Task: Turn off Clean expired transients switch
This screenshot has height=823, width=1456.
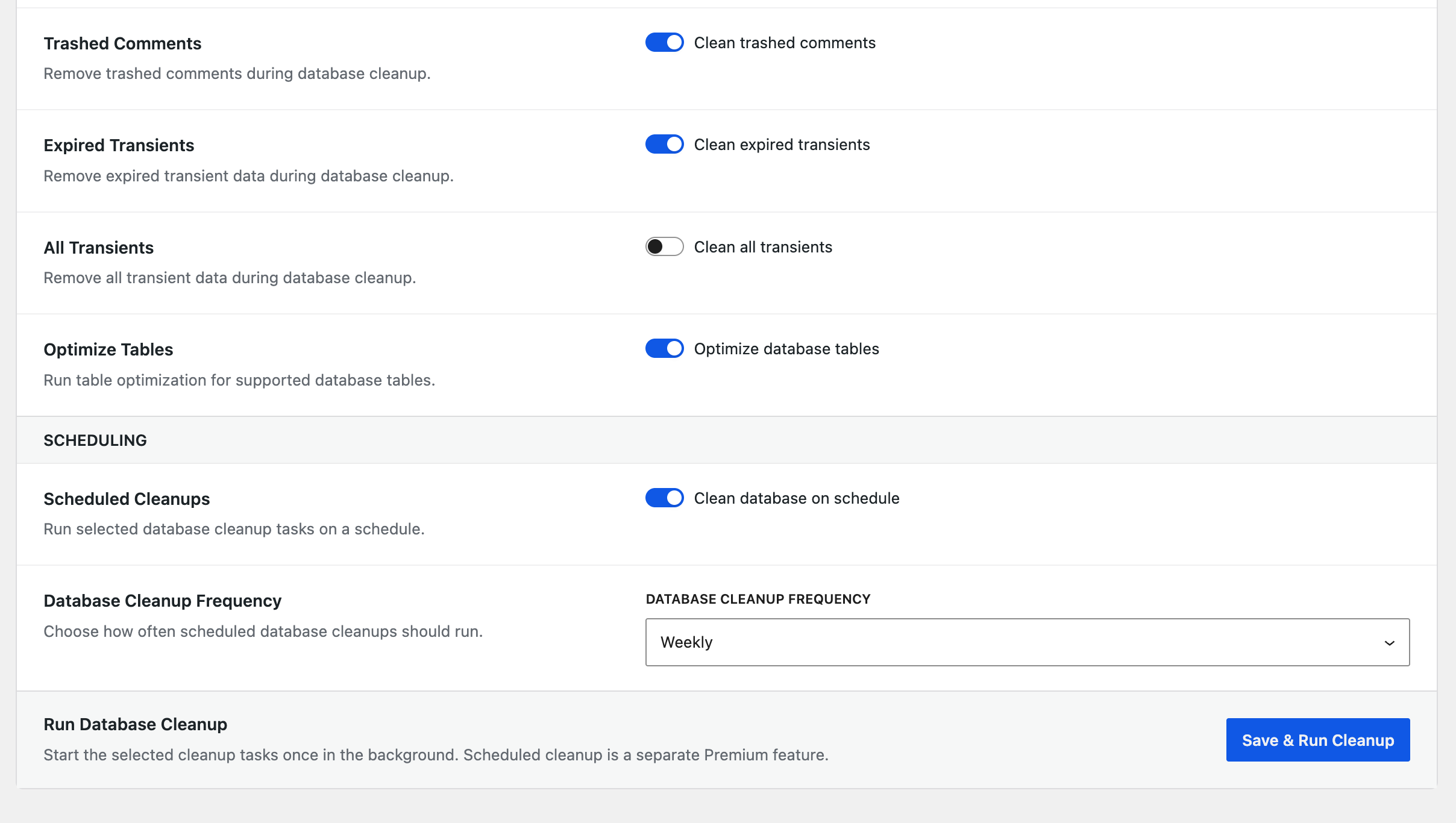Action: click(x=664, y=145)
